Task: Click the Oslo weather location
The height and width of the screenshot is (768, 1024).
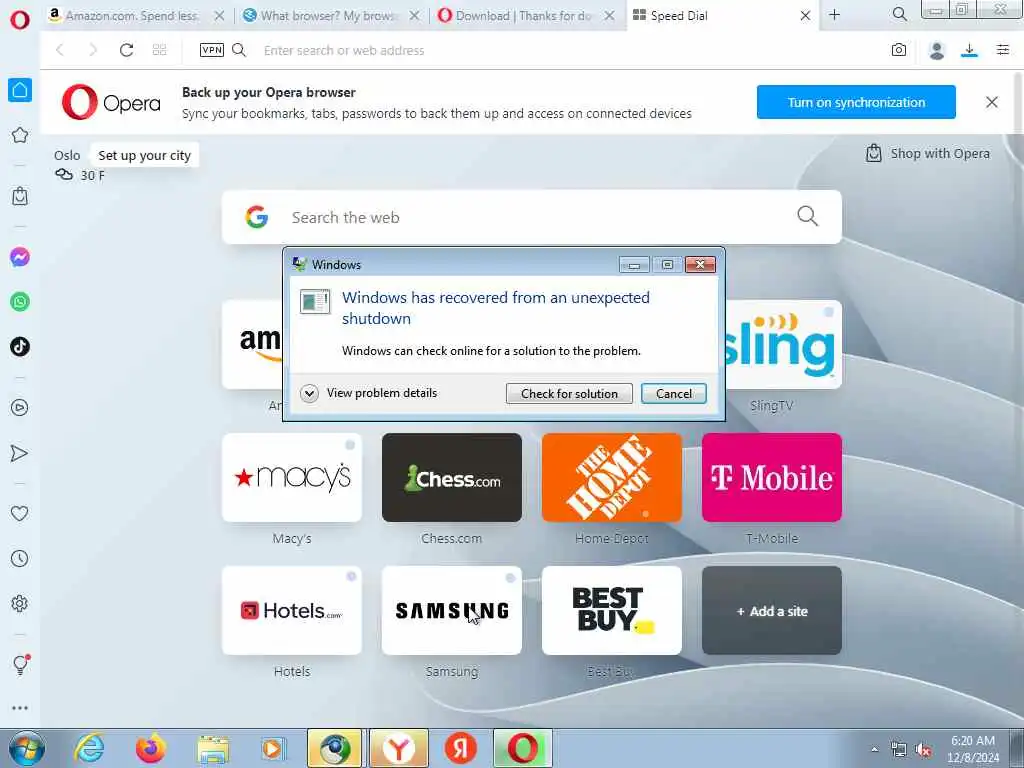Action: pos(67,155)
